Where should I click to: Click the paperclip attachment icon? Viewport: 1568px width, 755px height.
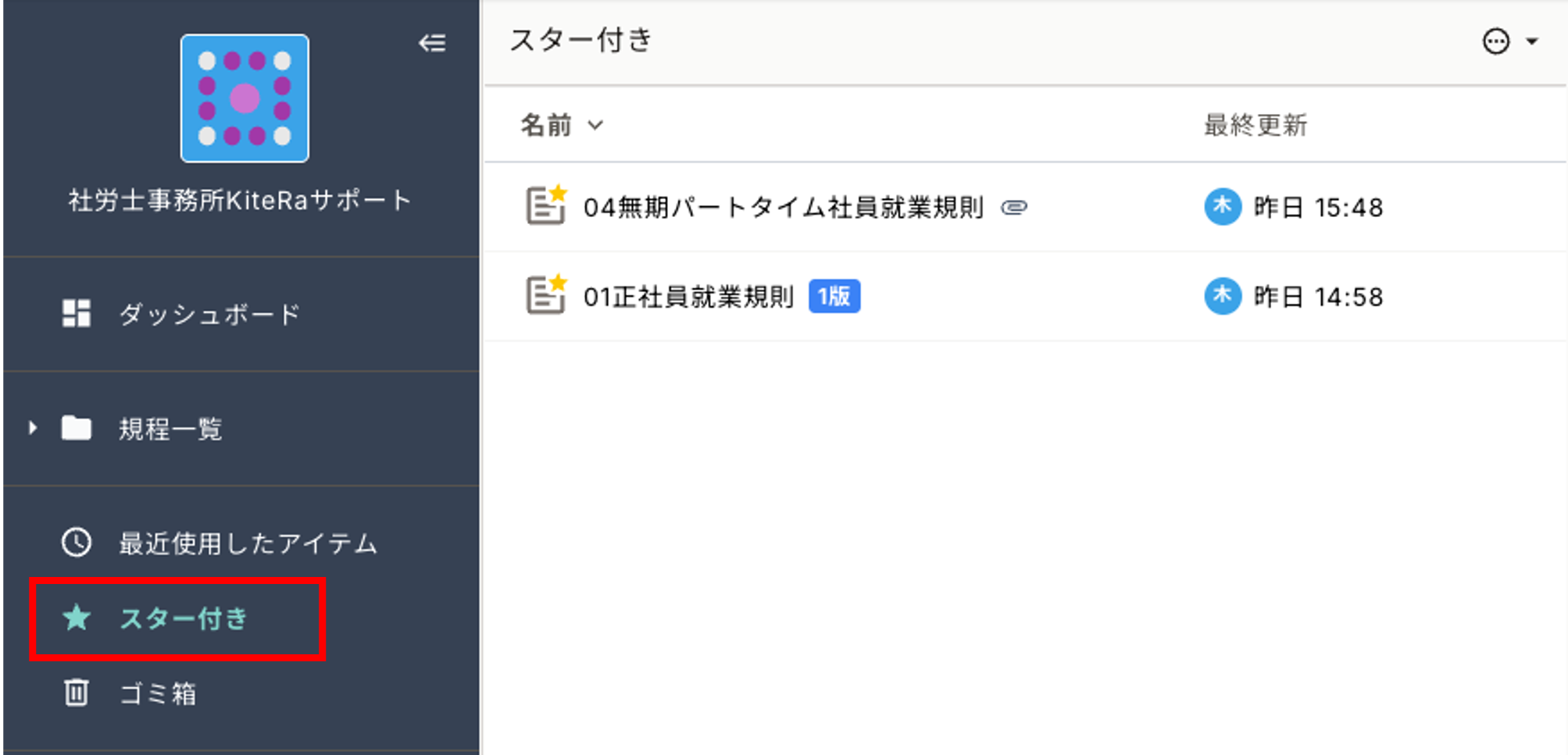click(x=1014, y=208)
